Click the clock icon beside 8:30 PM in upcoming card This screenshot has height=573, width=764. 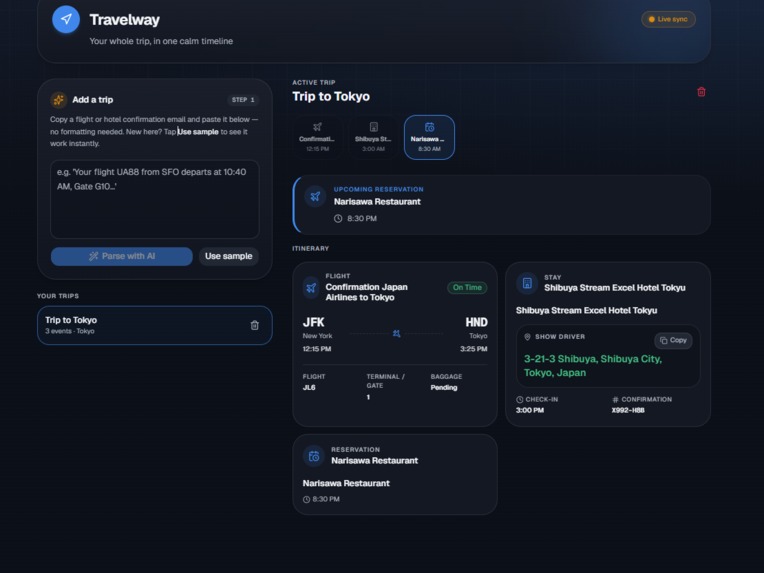pyautogui.click(x=338, y=219)
